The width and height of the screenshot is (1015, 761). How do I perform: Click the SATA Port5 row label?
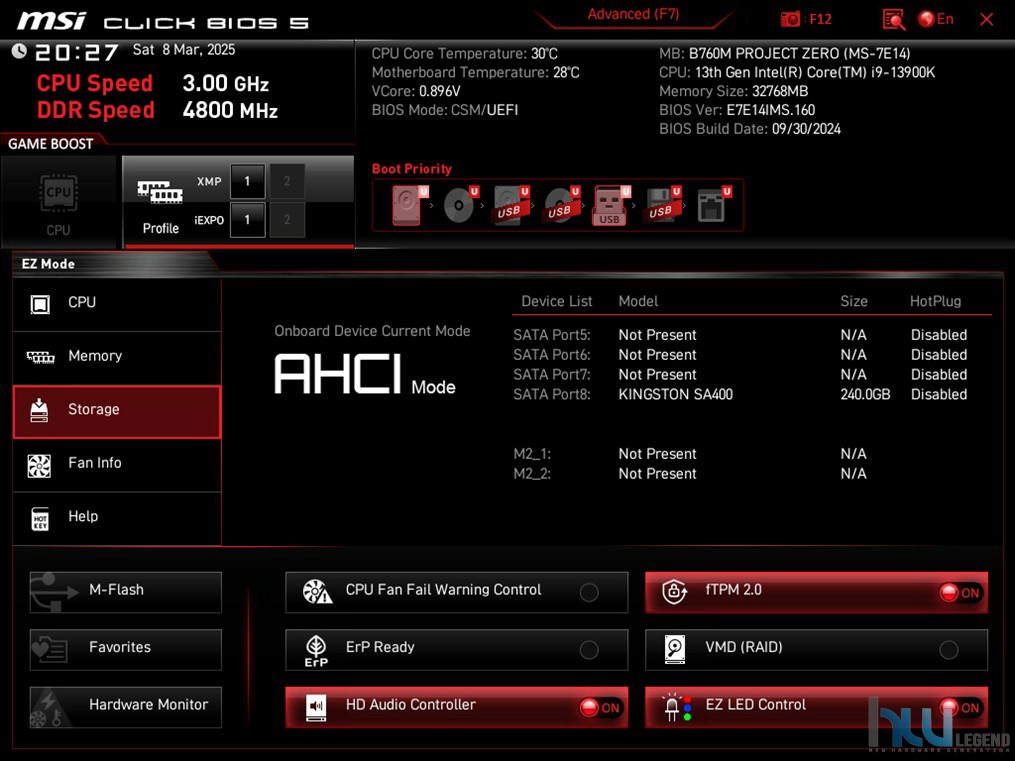tap(552, 335)
